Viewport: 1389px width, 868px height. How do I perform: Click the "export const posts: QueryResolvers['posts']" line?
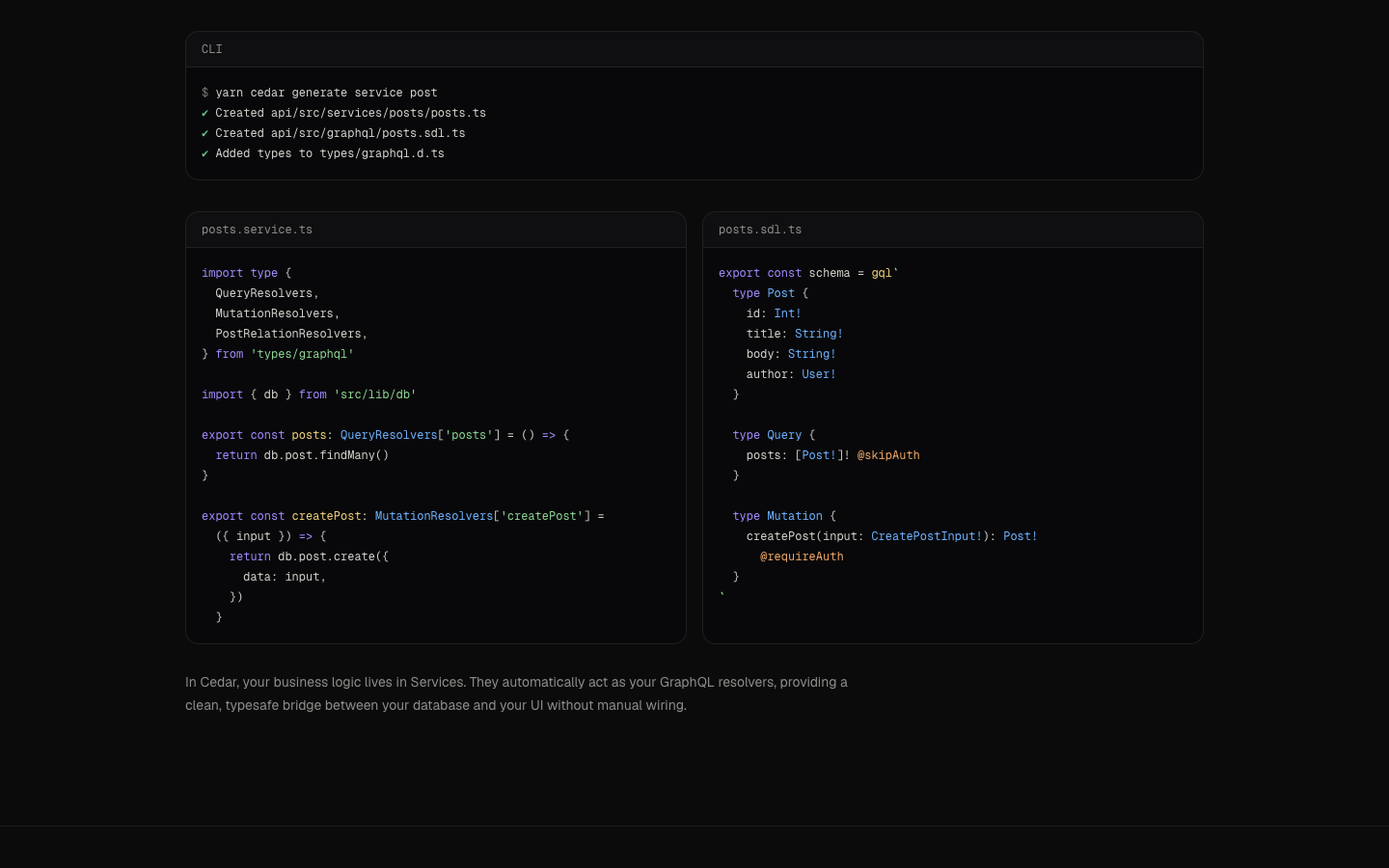(386, 435)
